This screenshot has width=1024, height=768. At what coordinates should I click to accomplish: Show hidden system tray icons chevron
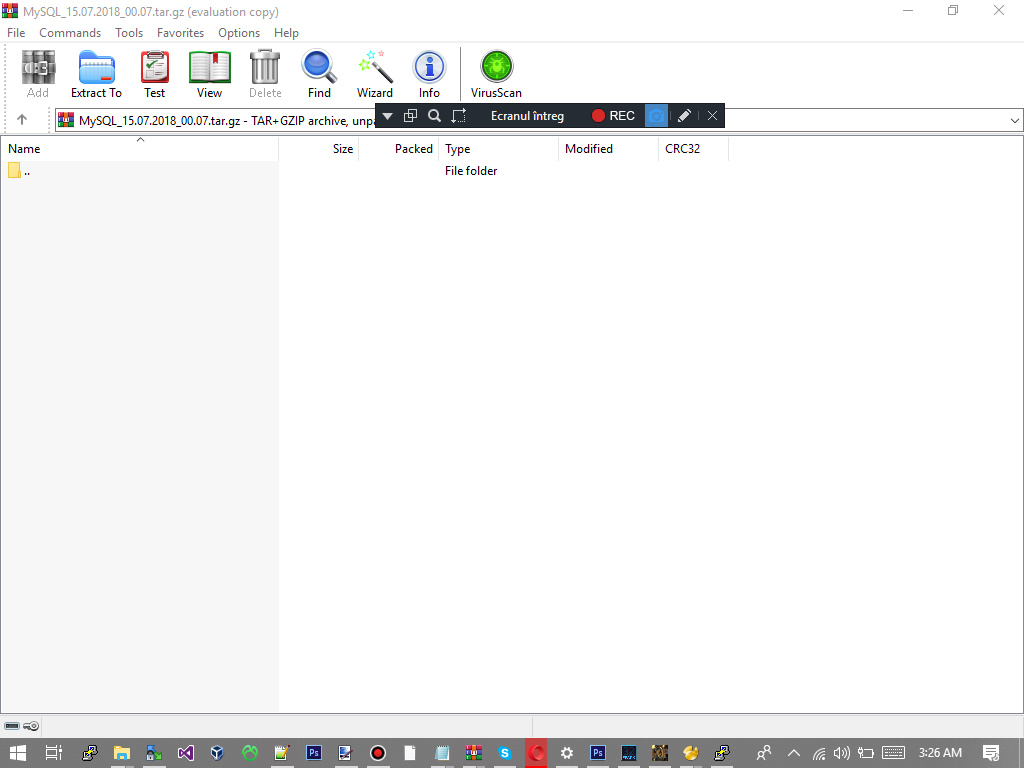click(x=793, y=753)
